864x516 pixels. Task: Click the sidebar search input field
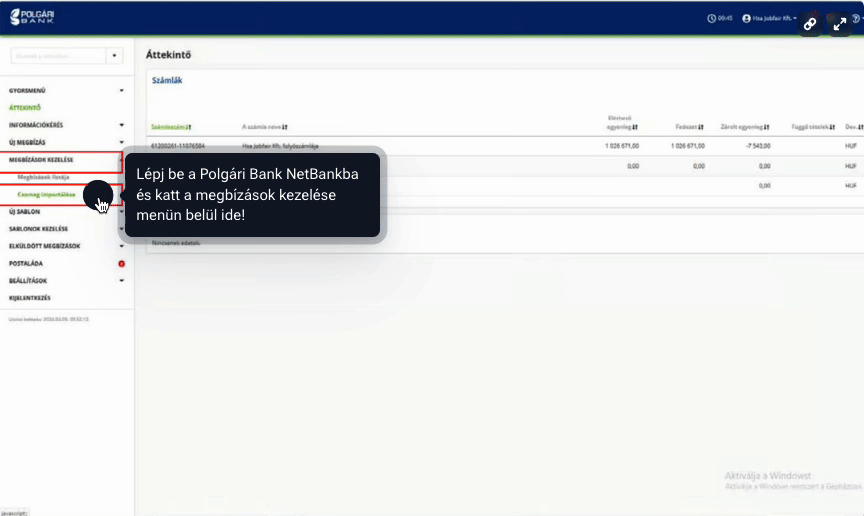pyautogui.click(x=58, y=56)
